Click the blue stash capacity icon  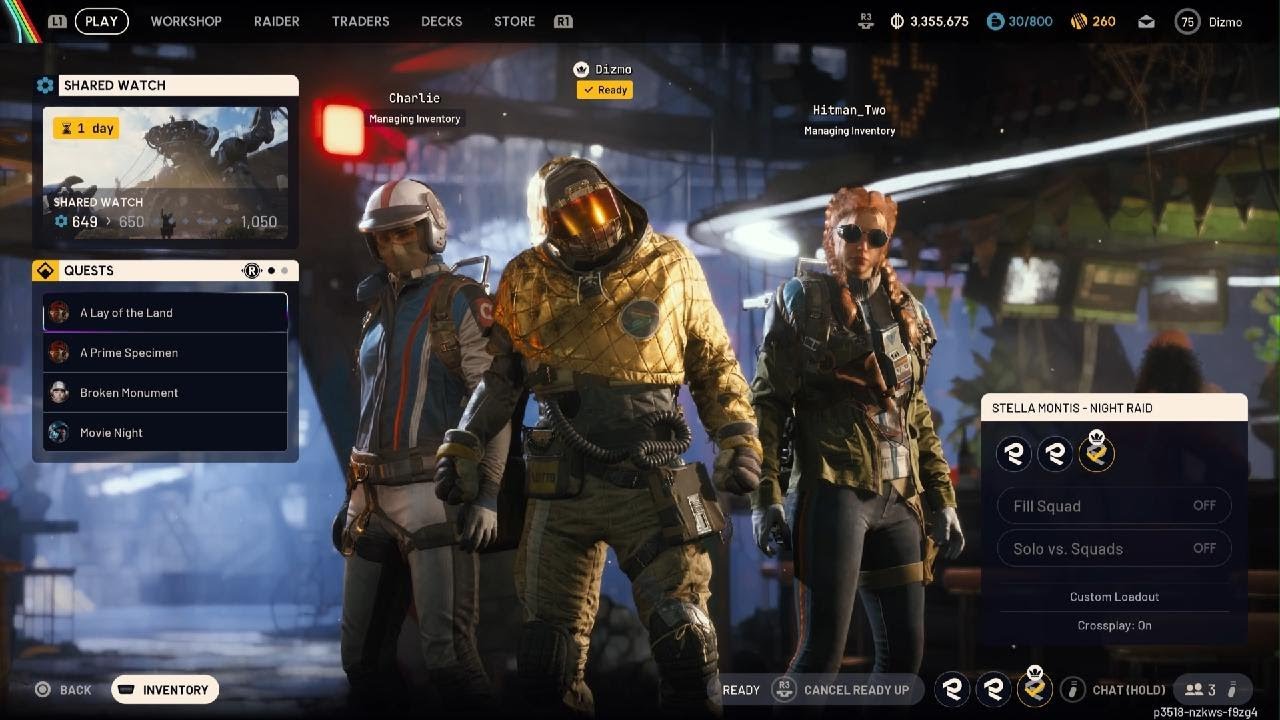click(995, 21)
